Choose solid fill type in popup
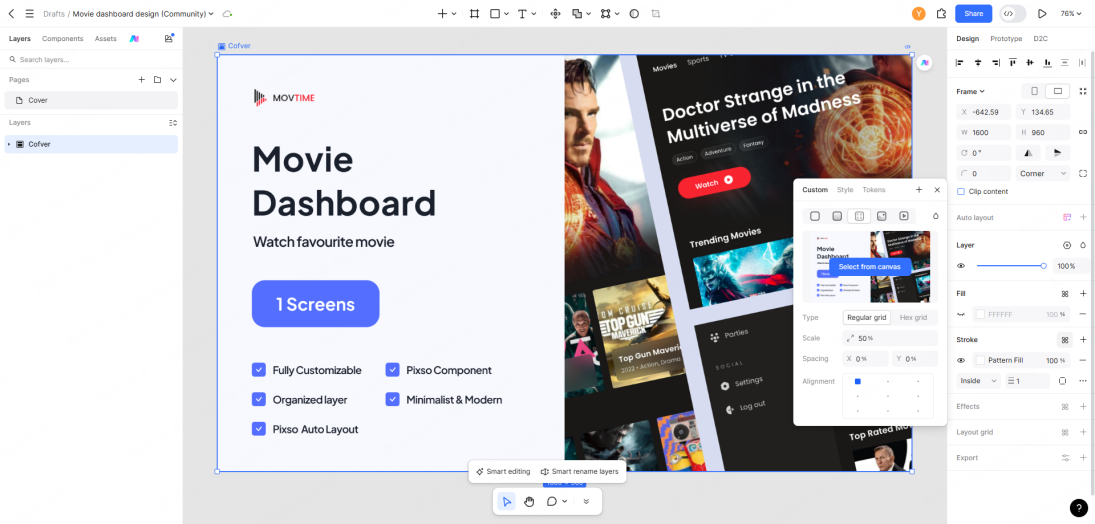The height and width of the screenshot is (524, 1095). [x=815, y=216]
